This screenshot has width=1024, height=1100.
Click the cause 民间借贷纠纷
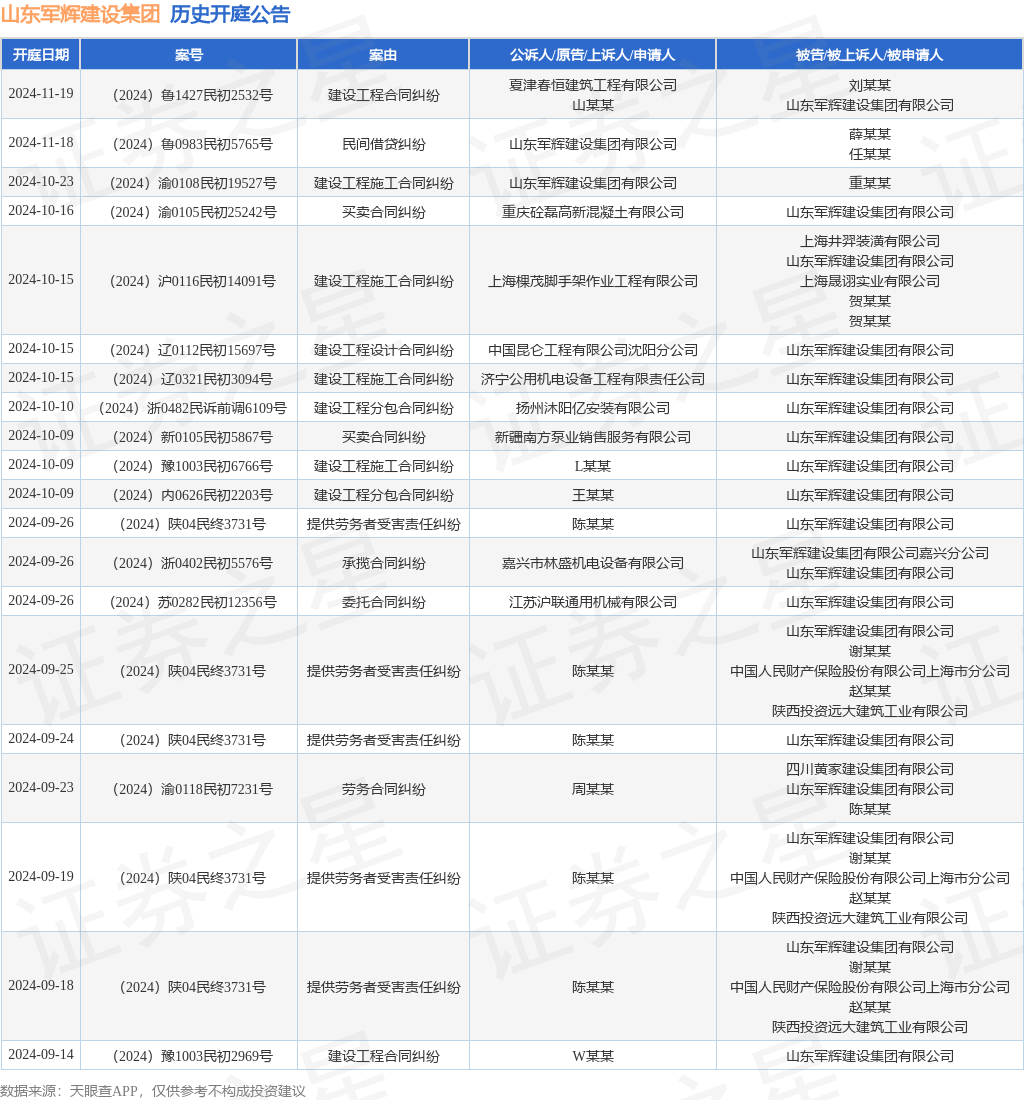click(x=384, y=145)
